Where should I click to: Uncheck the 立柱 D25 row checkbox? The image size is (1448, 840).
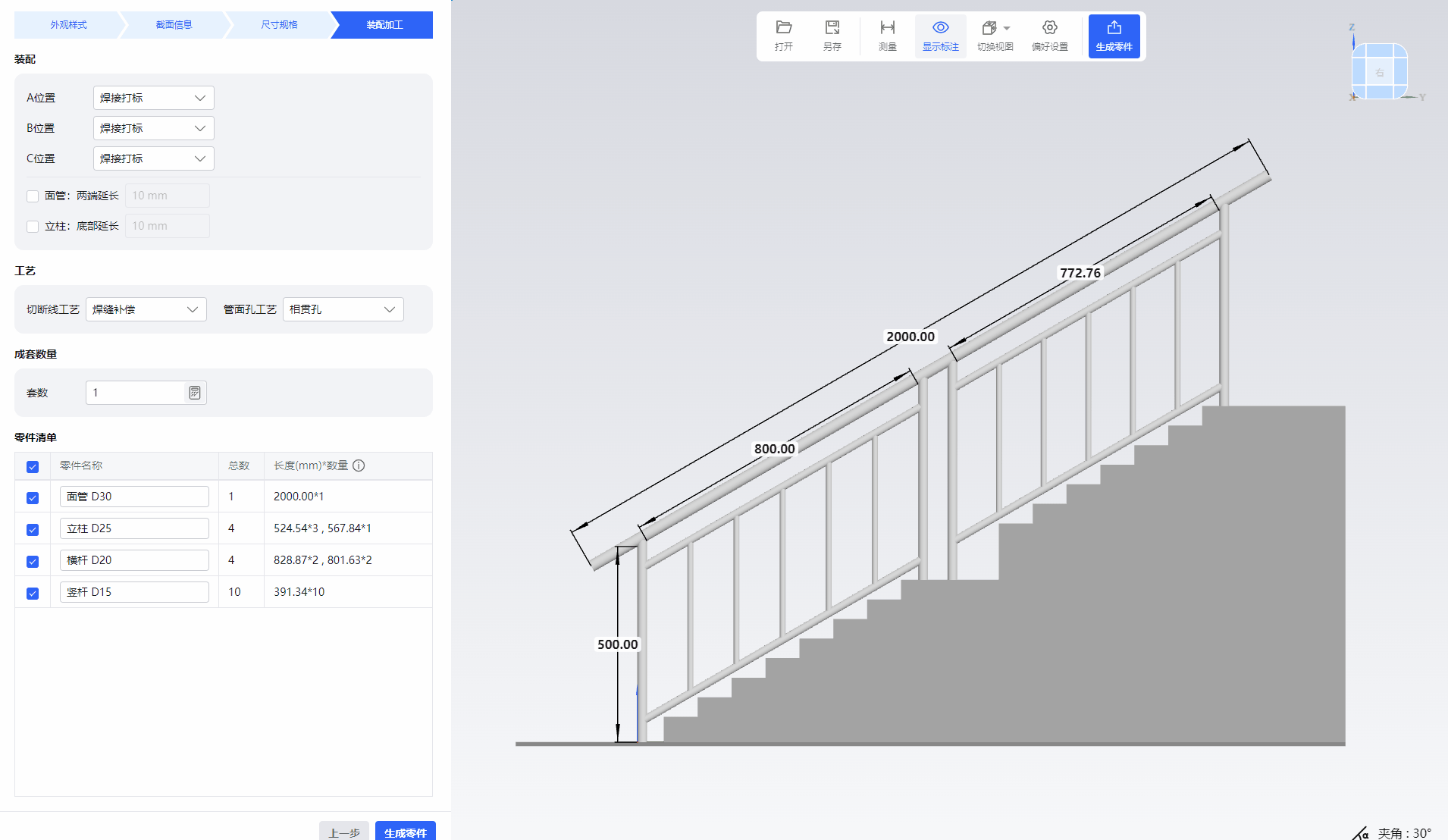coord(33,530)
